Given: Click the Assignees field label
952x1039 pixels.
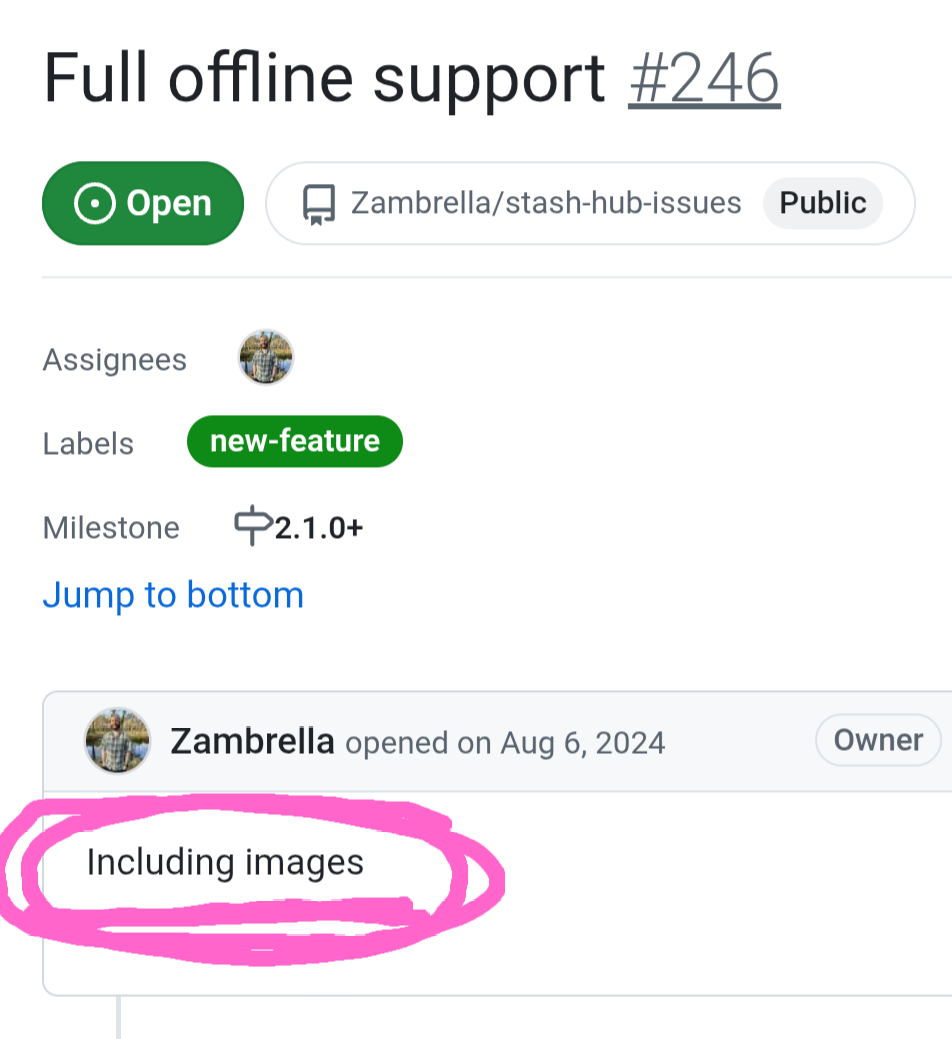Looking at the screenshot, I should tap(114, 360).
